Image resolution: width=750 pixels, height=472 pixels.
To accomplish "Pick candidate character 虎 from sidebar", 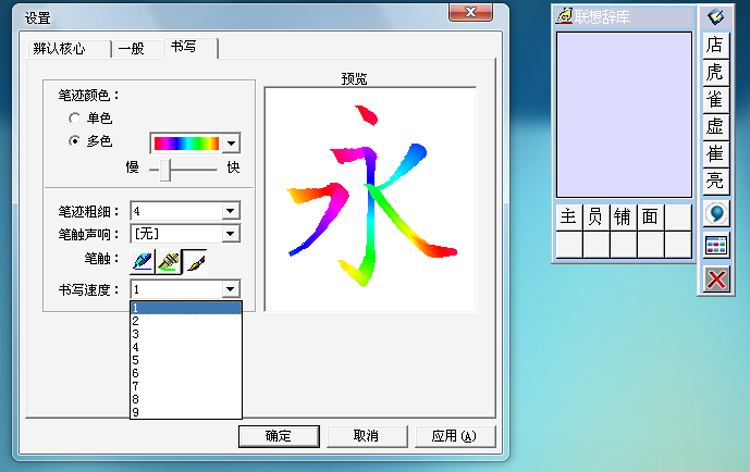I will point(715,72).
